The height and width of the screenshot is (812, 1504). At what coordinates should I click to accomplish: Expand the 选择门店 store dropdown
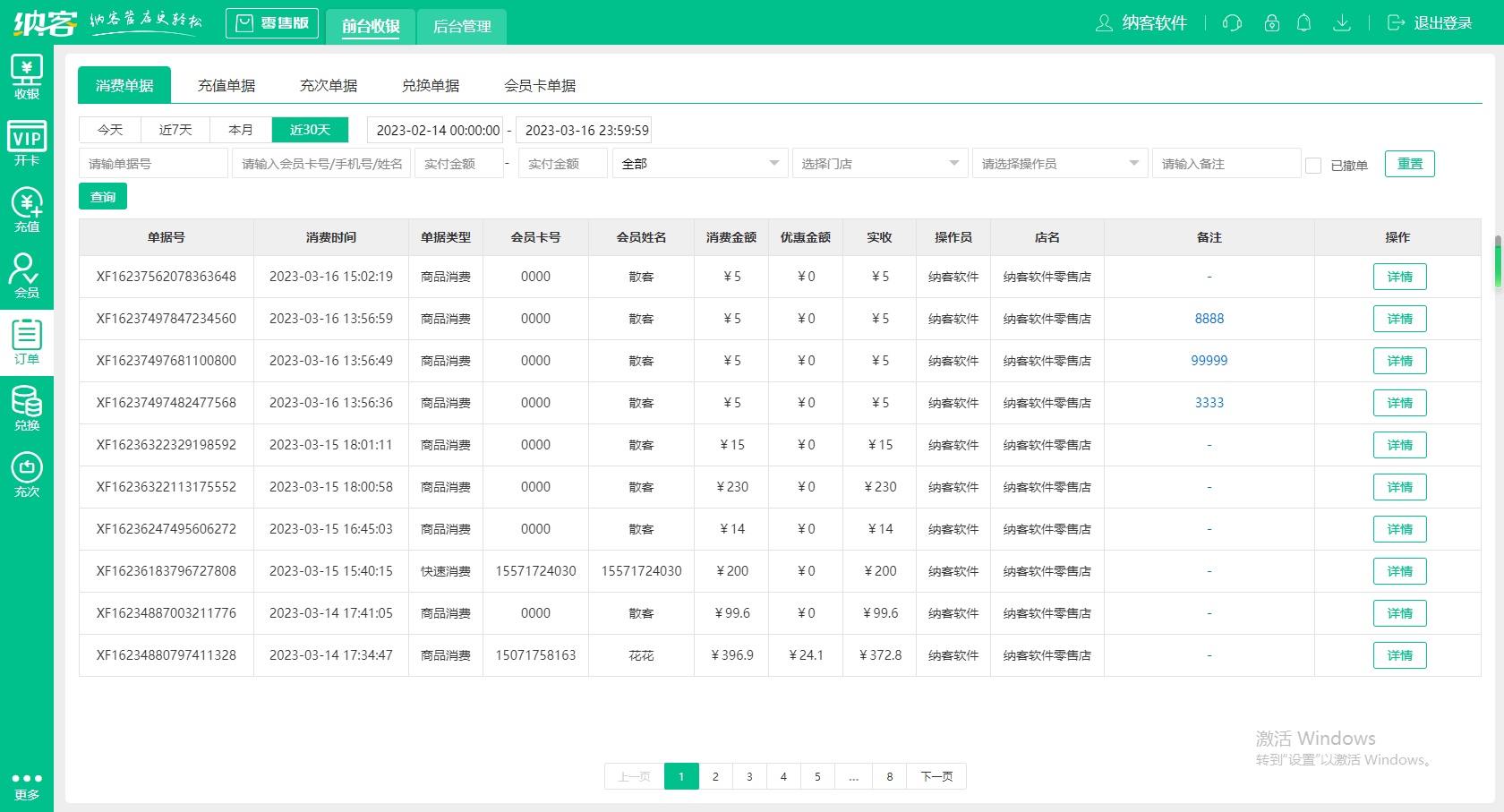click(879, 163)
